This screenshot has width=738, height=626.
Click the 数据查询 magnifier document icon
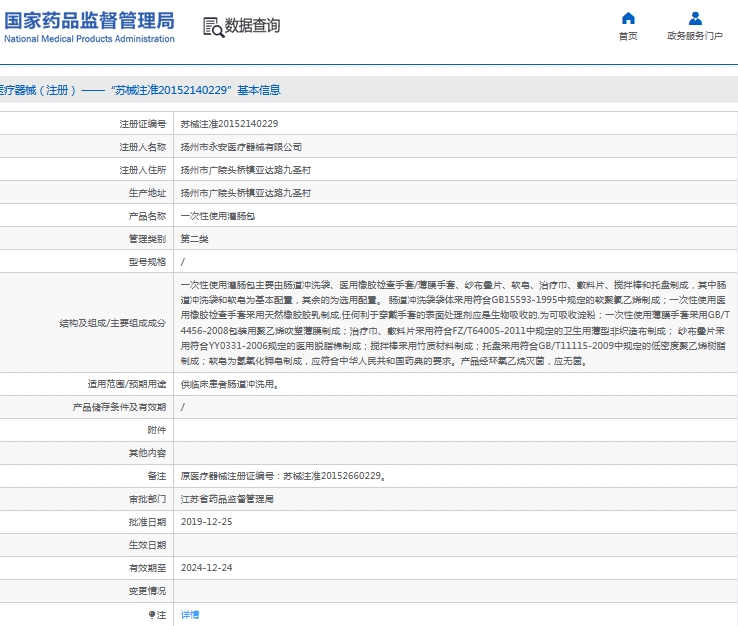[214, 27]
